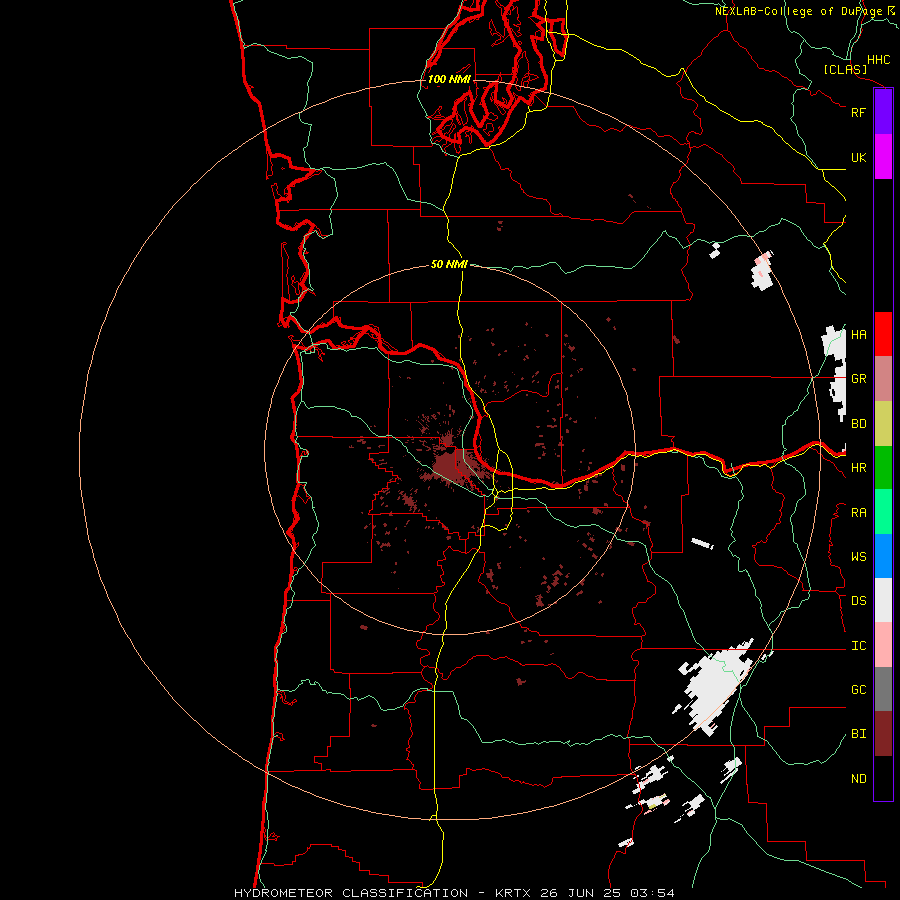Click the HYDROMETEOR CLASSIFICATION caption

tap(351, 893)
